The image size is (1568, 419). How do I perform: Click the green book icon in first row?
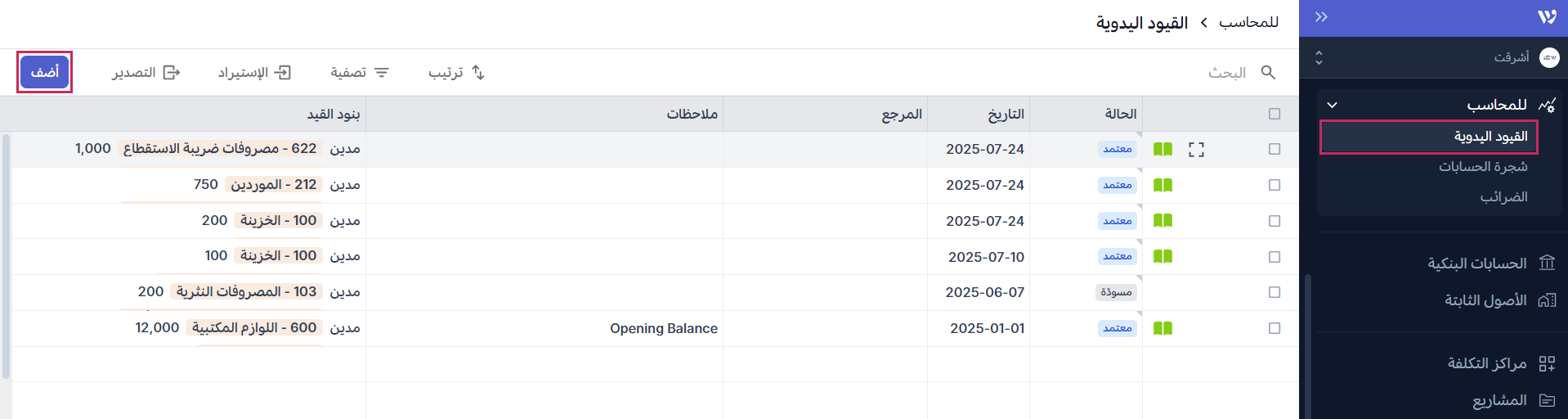pos(1163,149)
